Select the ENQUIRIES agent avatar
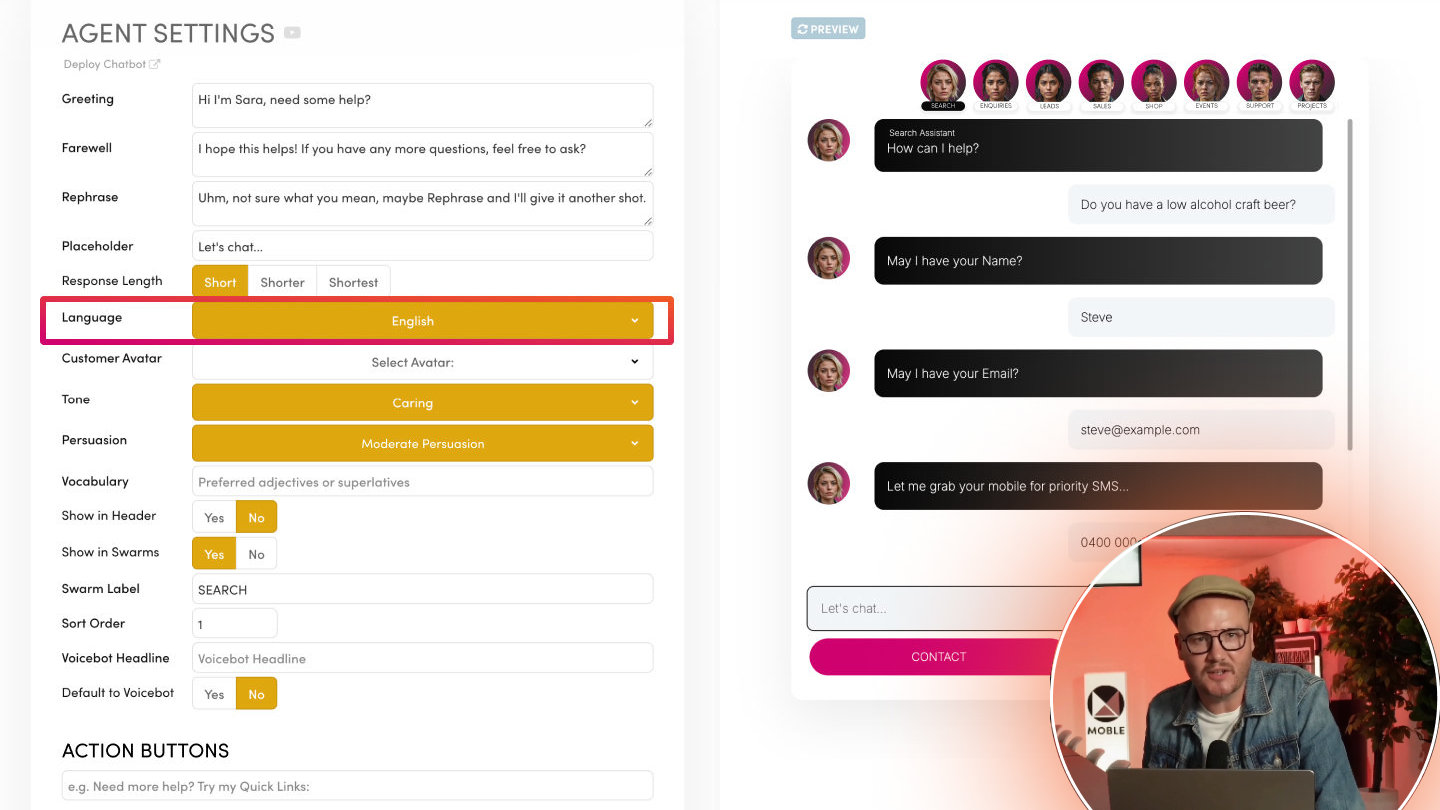This screenshot has height=810, width=1440. point(995,83)
